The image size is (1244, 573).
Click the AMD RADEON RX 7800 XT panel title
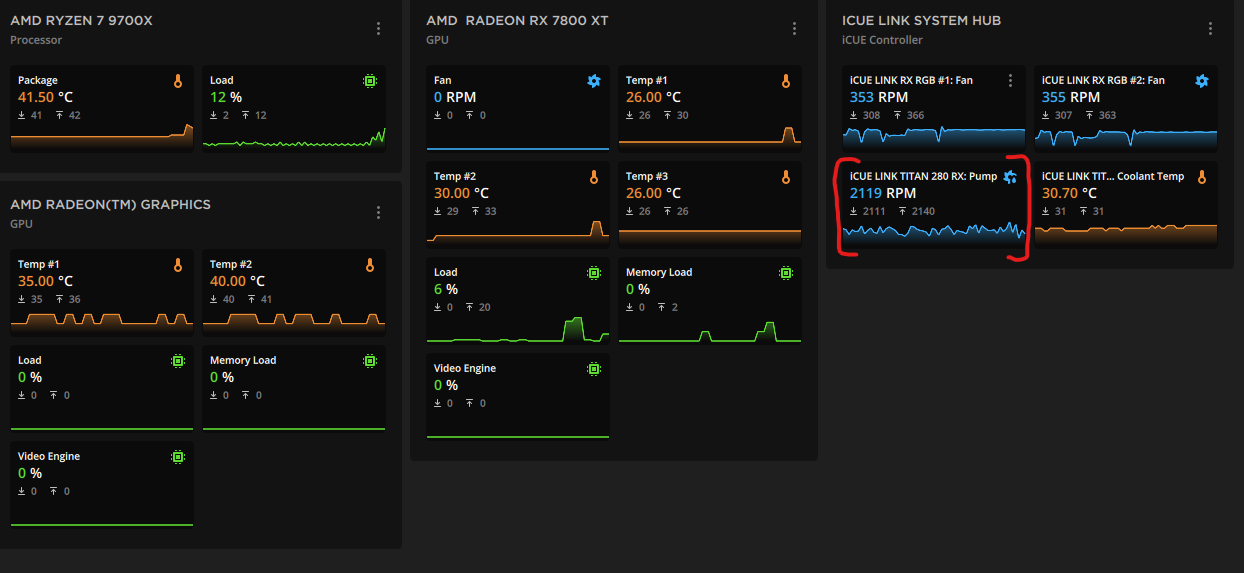tap(517, 21)
